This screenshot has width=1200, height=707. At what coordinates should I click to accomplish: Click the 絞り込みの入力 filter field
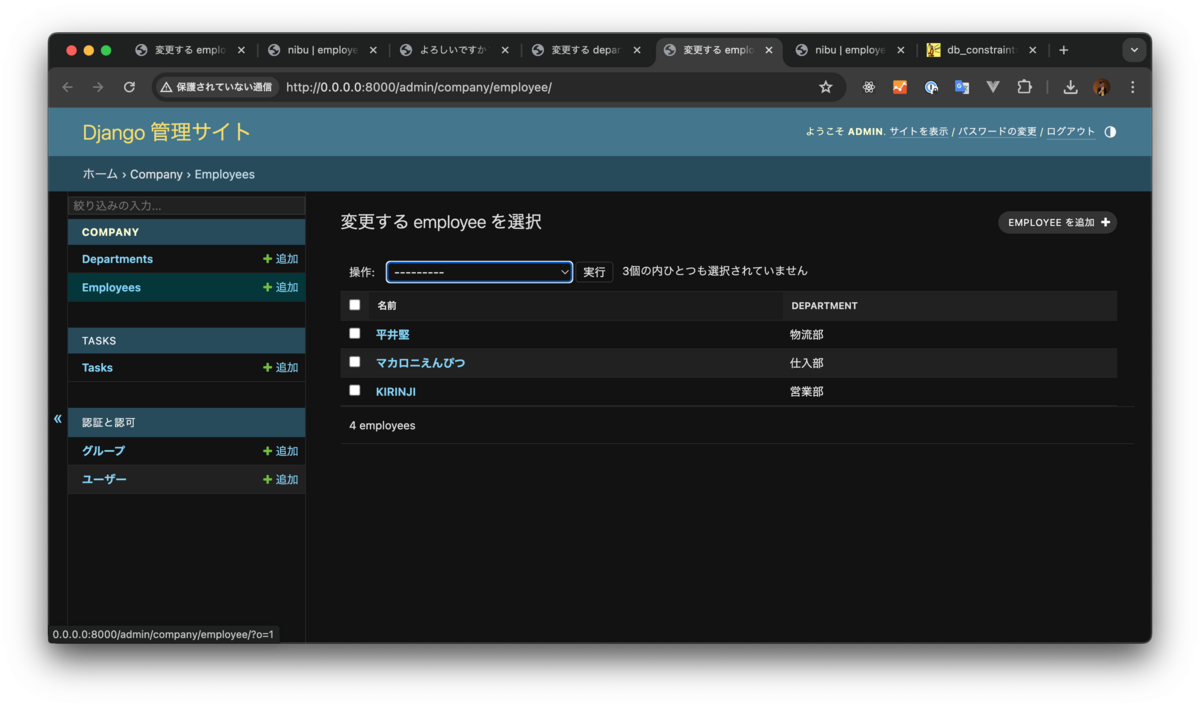point(186,204)
